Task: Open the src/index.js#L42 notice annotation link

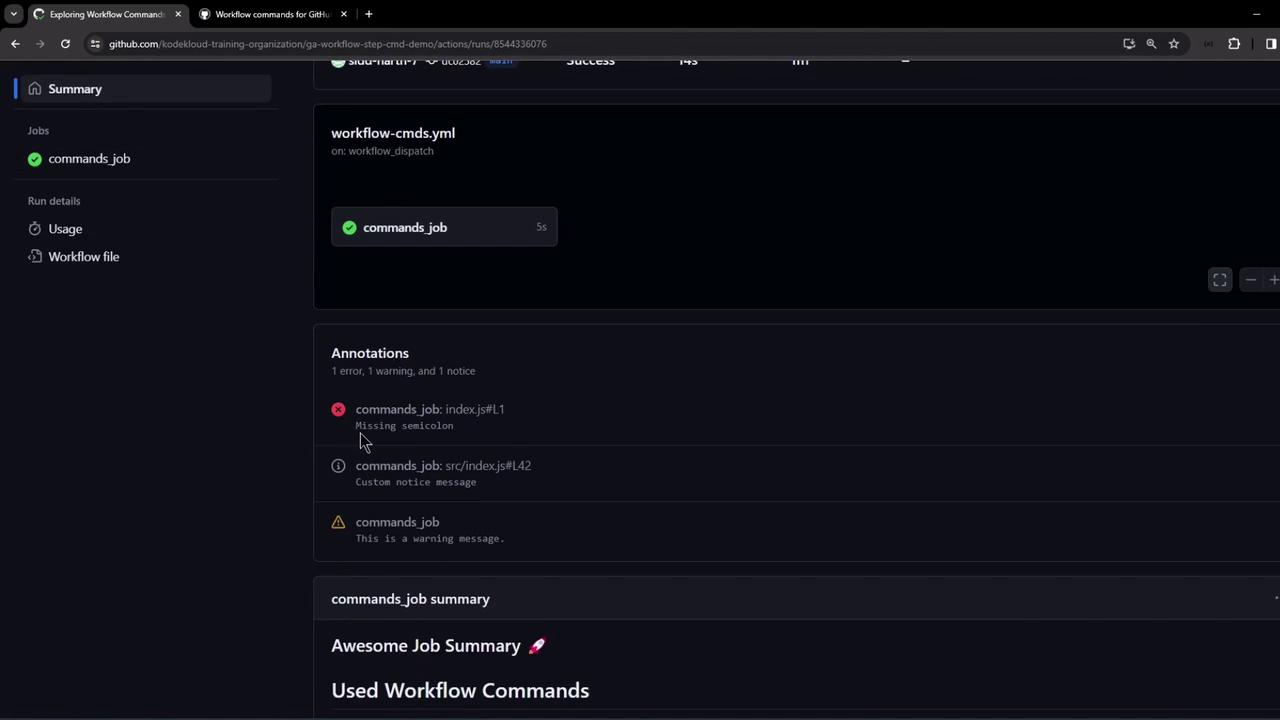Action: click(487, 466)
